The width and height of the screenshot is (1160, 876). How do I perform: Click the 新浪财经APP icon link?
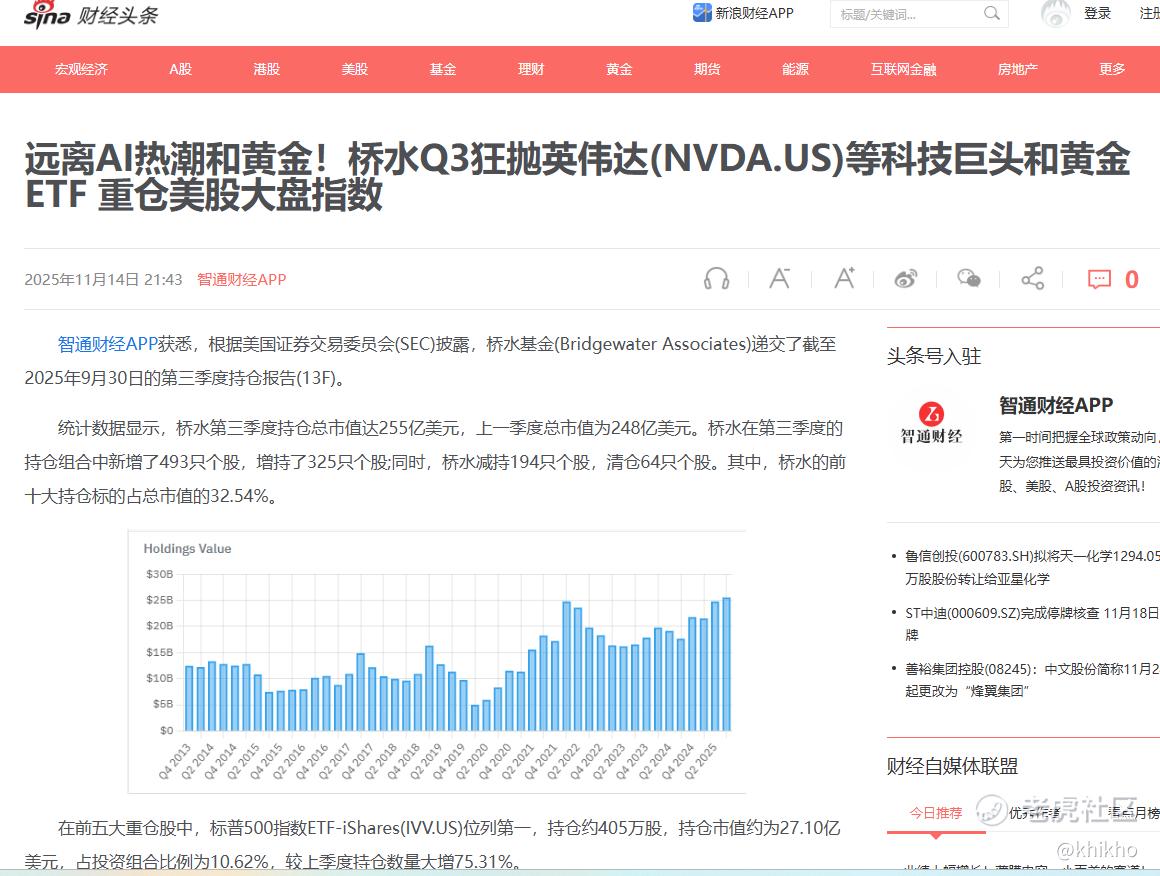[x=743, y=13]
